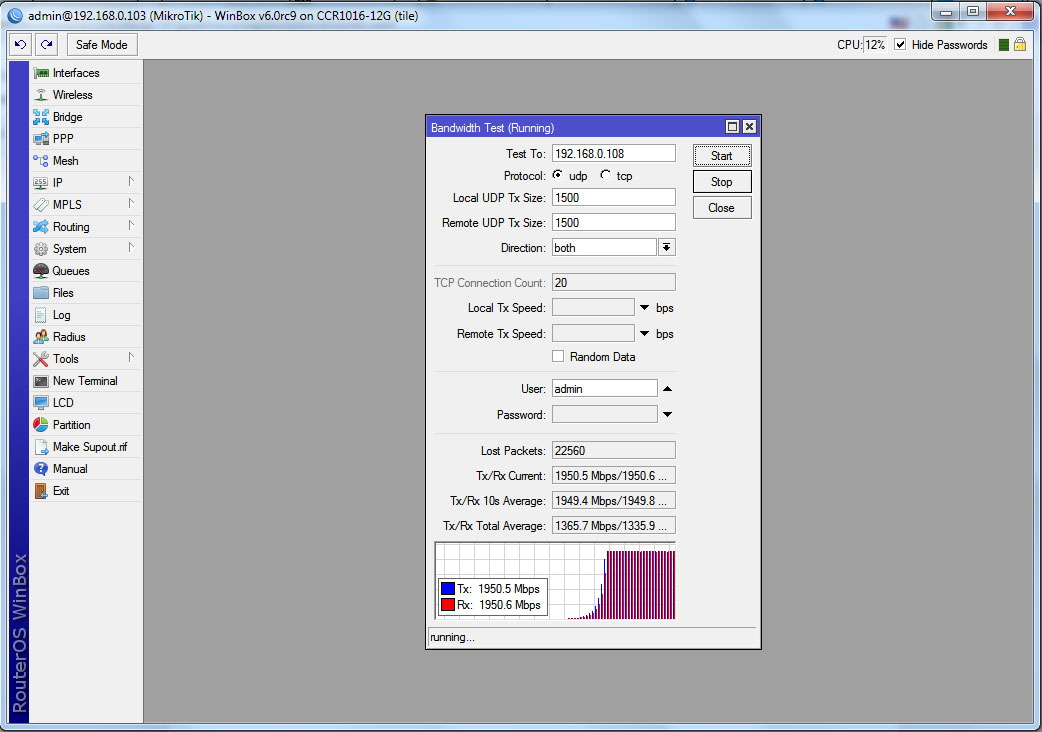Click the Safe Mode button

click(x=100, y=44)
